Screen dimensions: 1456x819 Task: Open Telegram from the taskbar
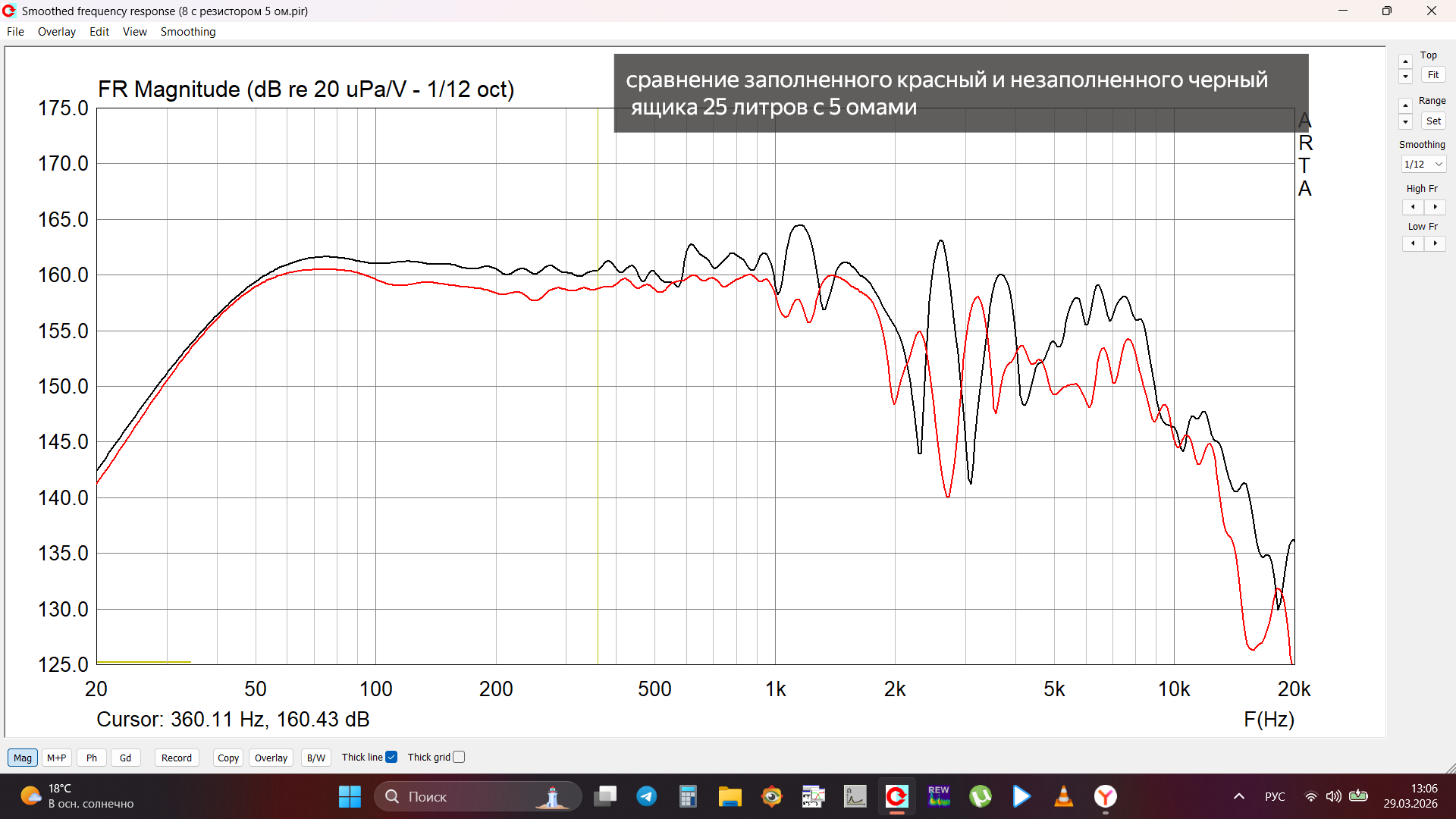(646, 796)
